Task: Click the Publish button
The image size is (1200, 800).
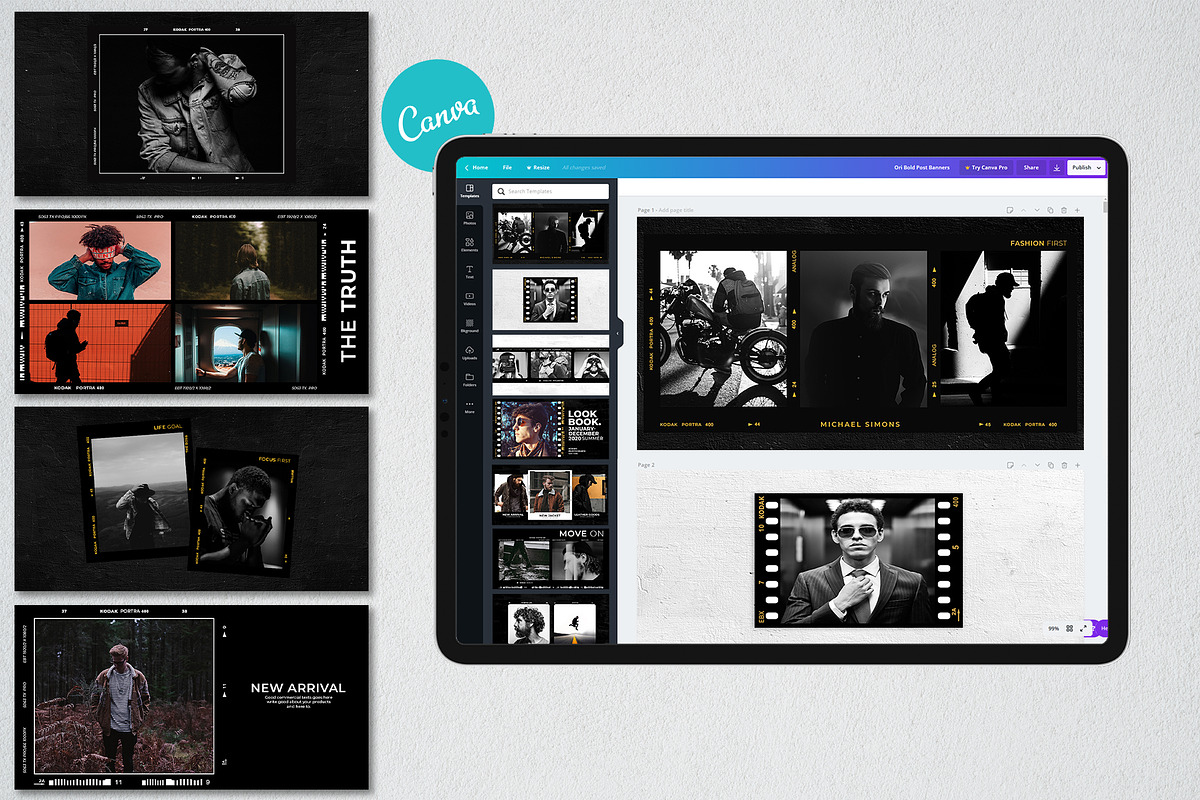Action: pos(1086,168)
